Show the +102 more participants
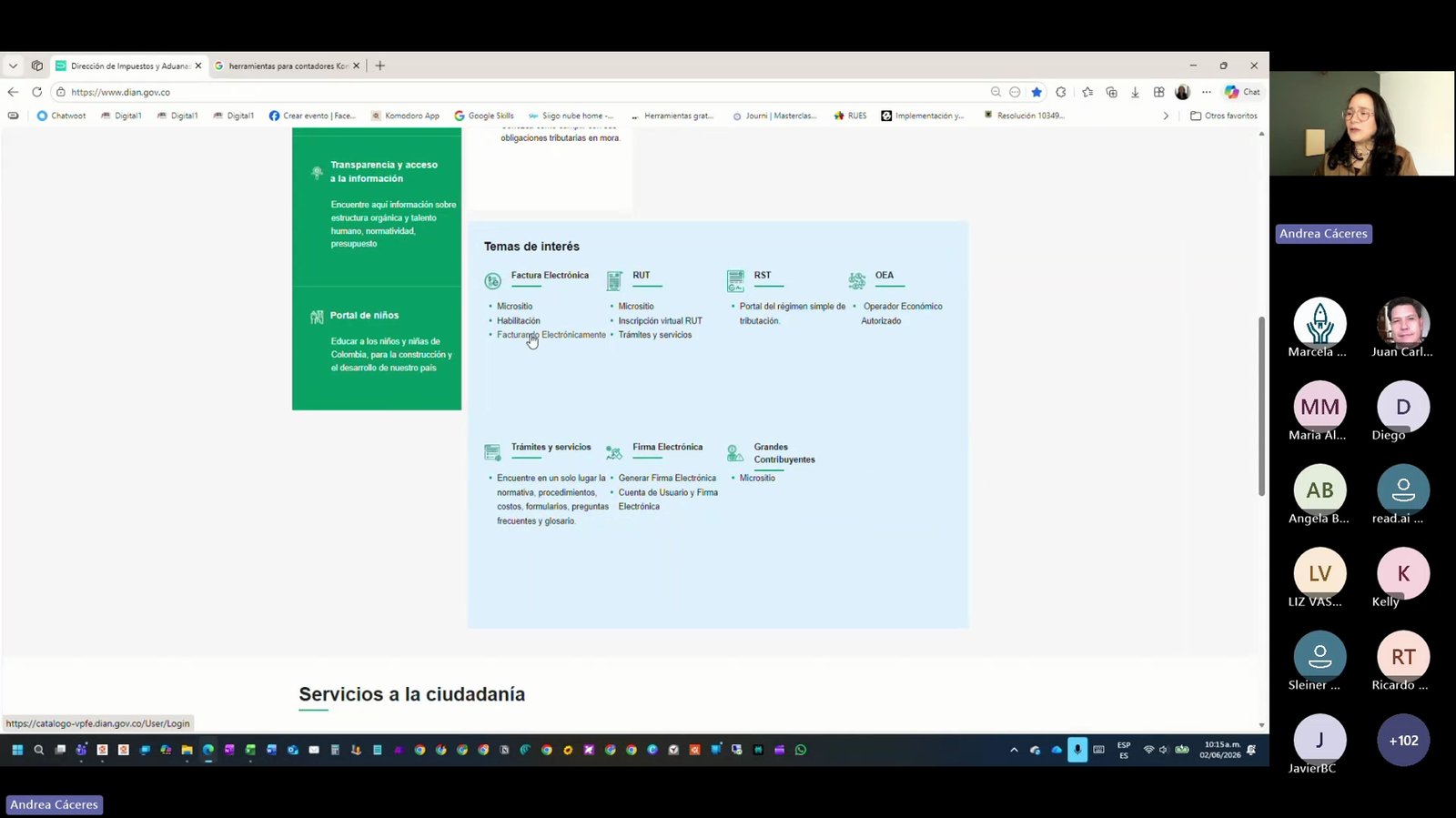Screen dimensions: 1456x818 (x=1403, y=740)
